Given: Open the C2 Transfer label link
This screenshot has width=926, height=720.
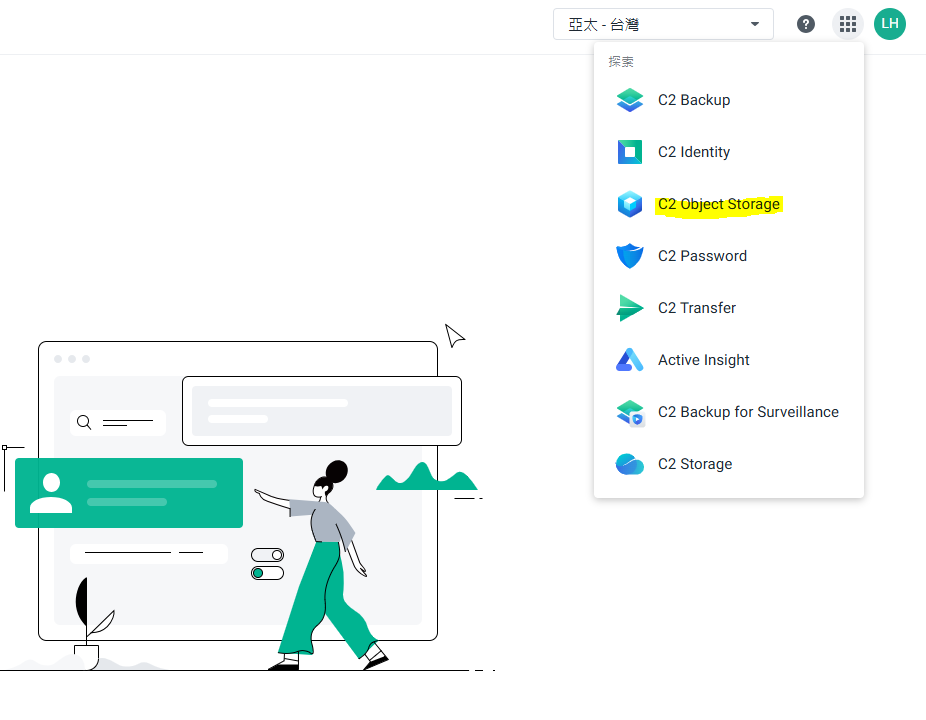Looking at the screenshot, I should coord(697,308).
